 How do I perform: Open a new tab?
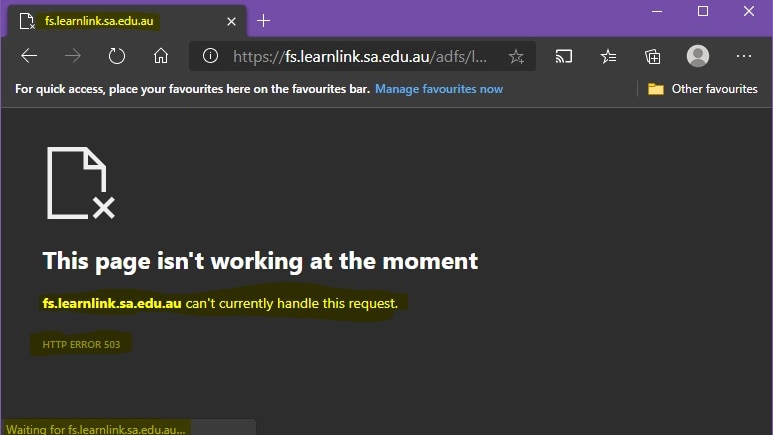tap(264, 21)
